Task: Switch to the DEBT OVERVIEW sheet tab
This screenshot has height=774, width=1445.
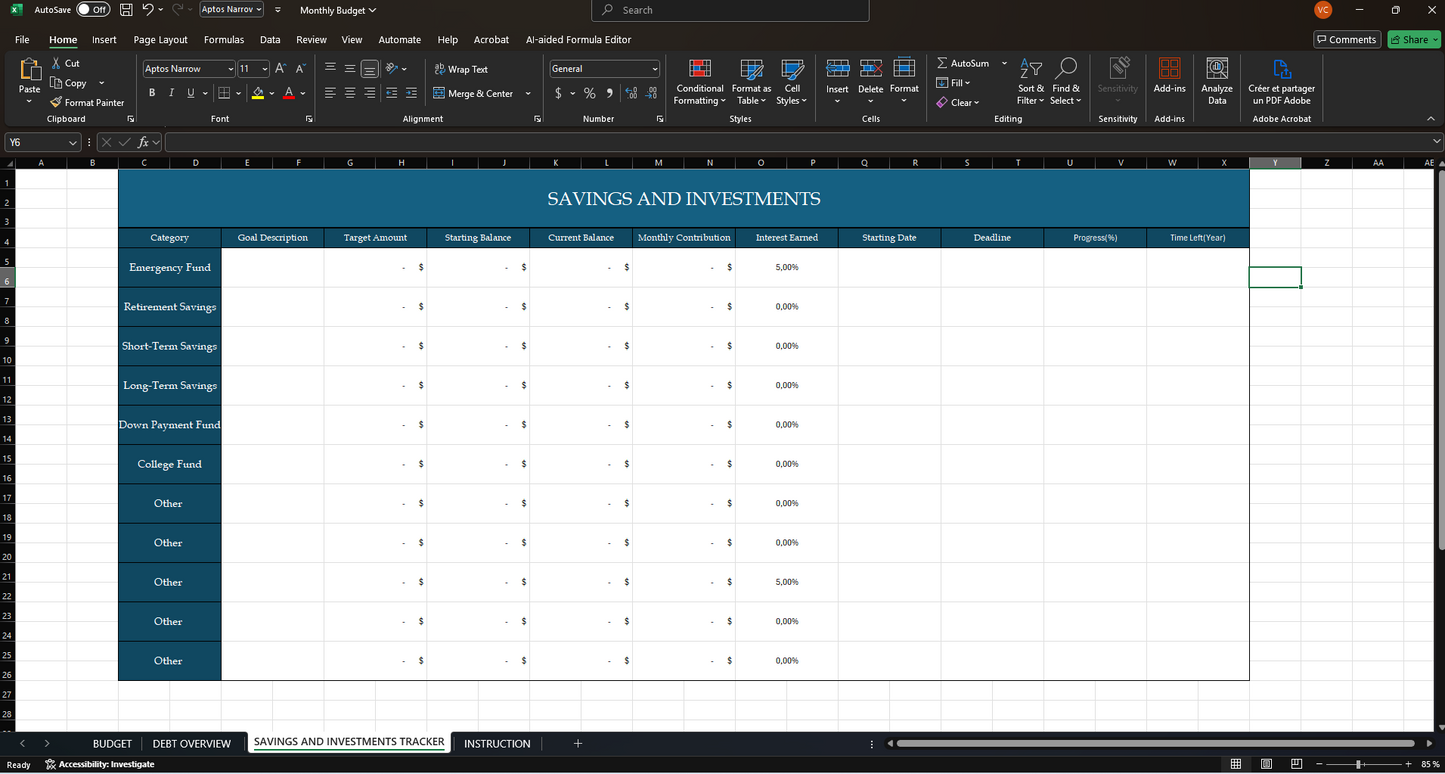Action: pos(191,744)
